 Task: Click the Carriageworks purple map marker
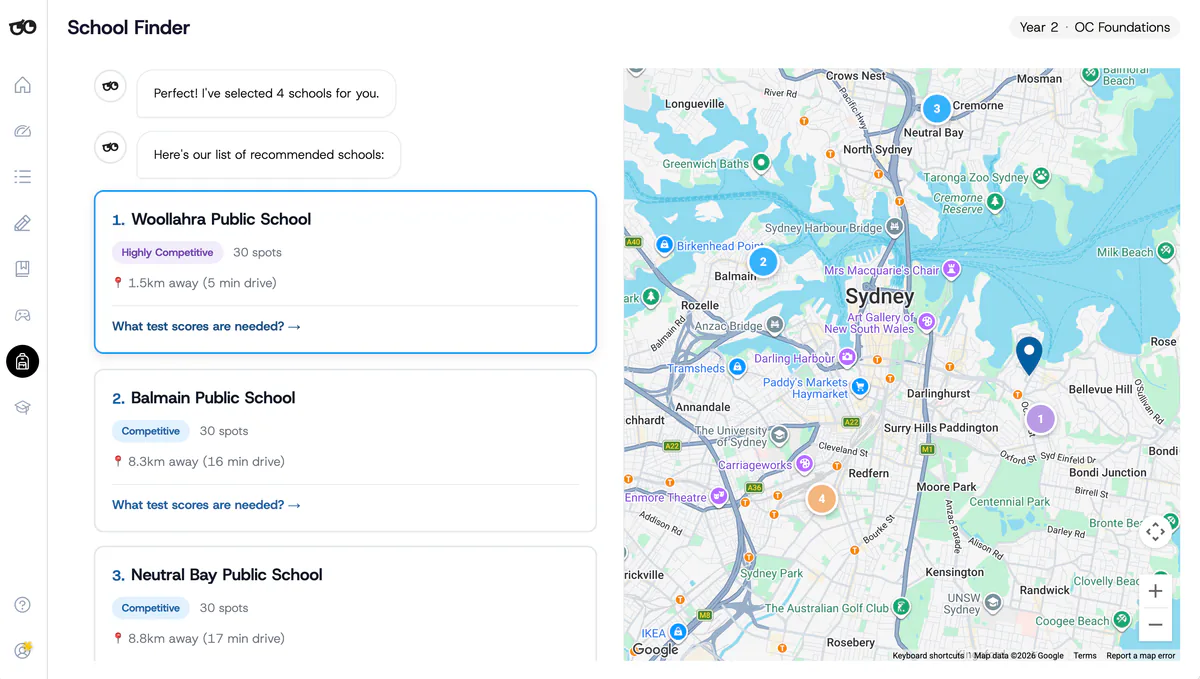pos(803,464)
